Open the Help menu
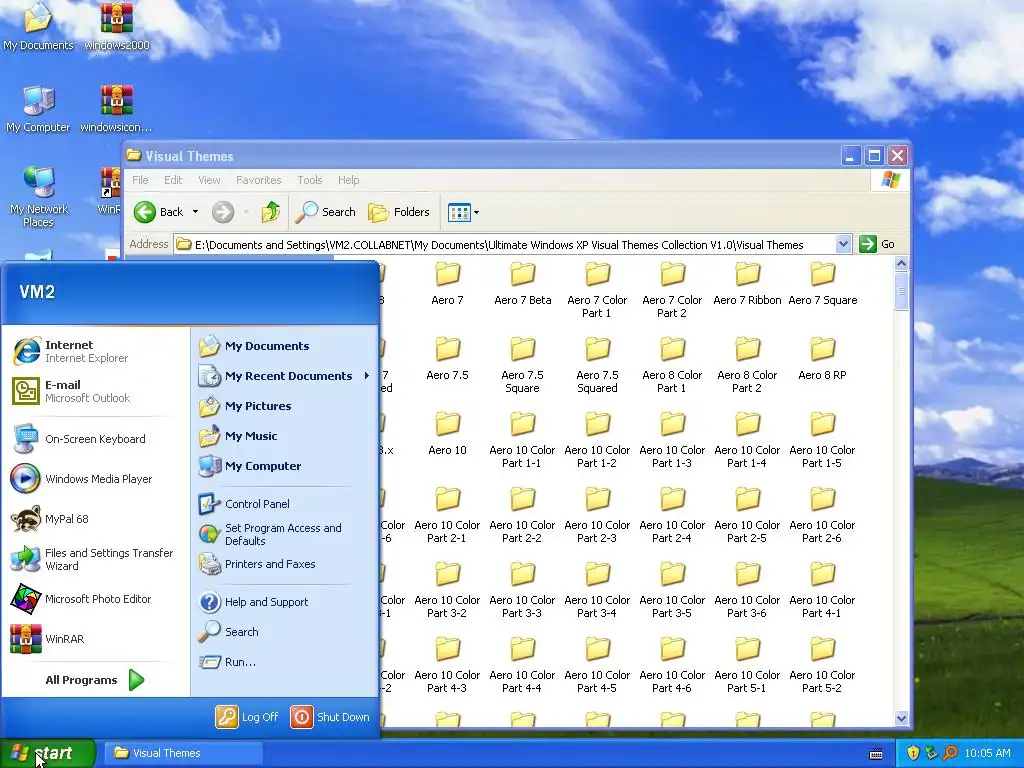 [348, 180]
